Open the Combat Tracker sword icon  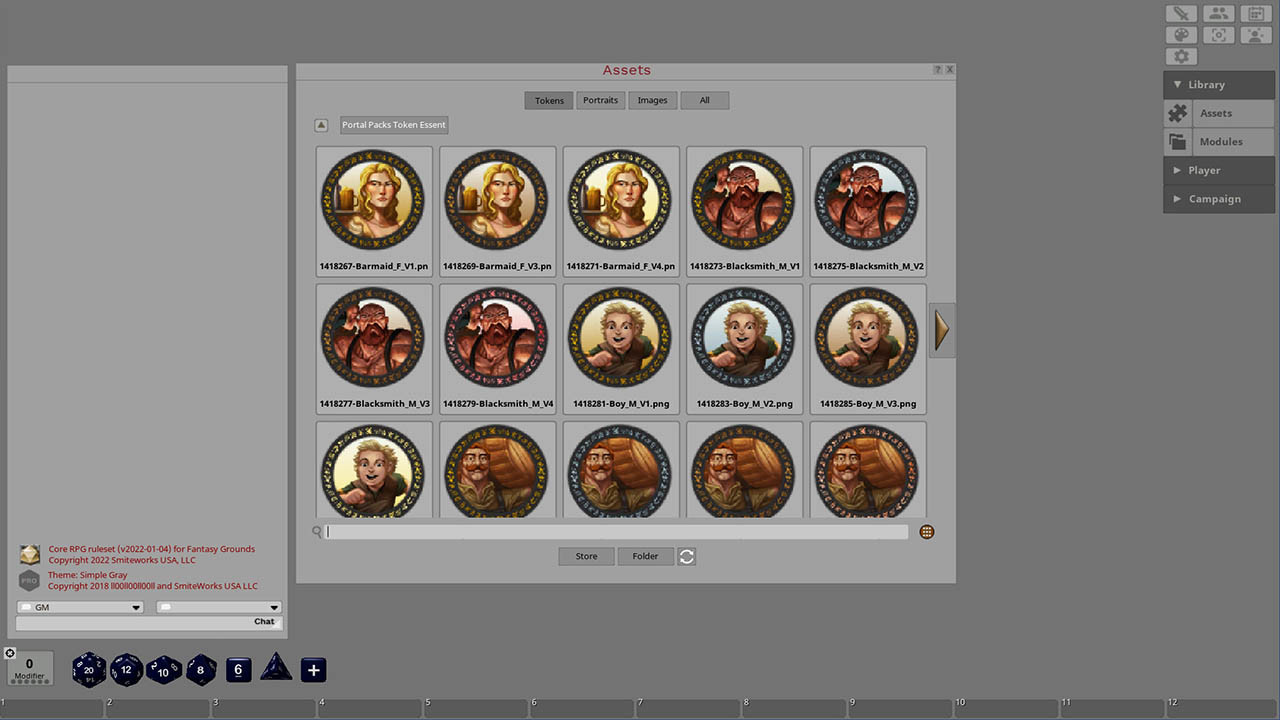point(1181,13)
